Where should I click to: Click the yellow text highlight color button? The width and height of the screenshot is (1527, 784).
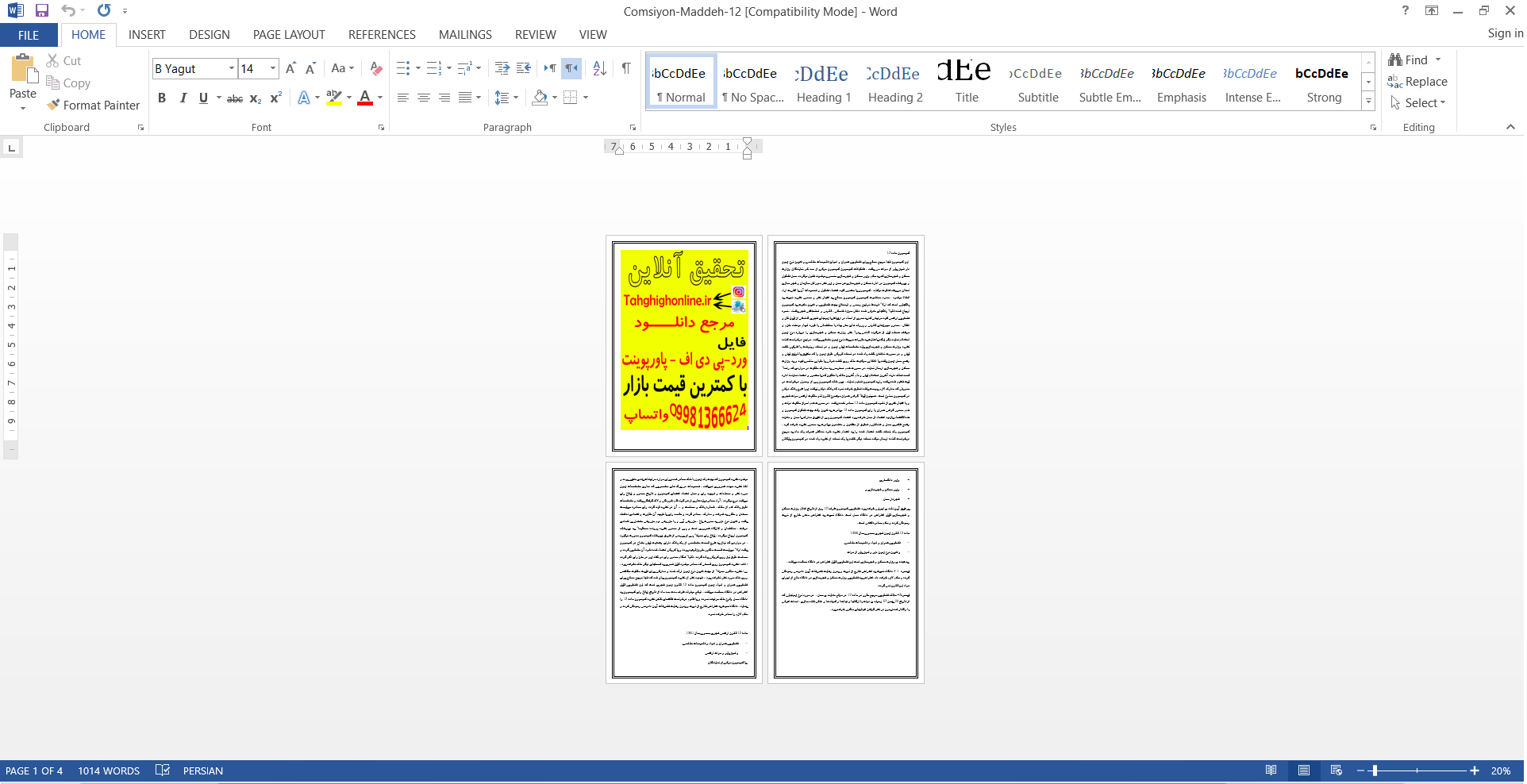tap(334, 98)
